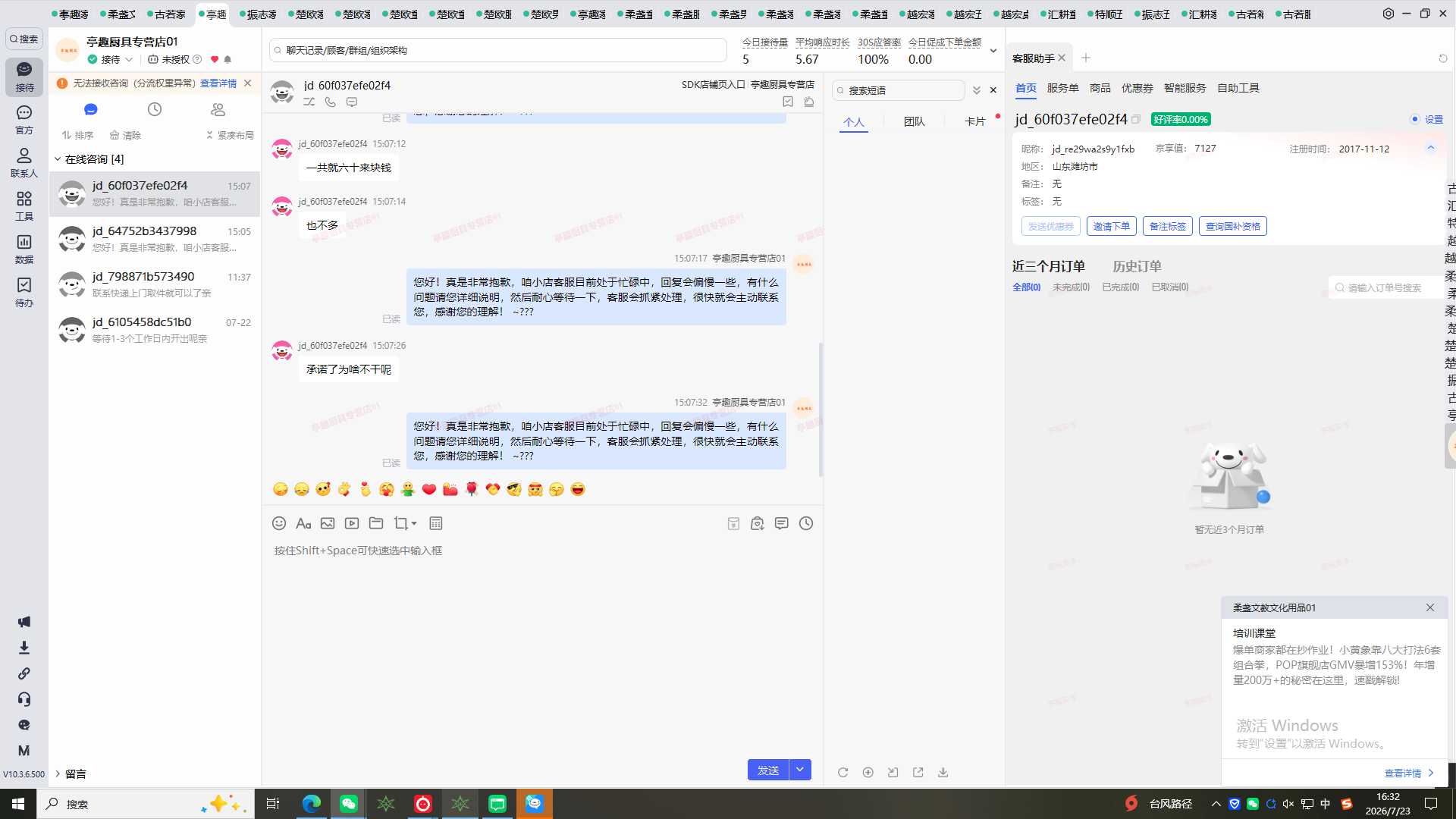Click the send image icon in input toolbar
Screen dimensions: 1456x819
point(328,523)
